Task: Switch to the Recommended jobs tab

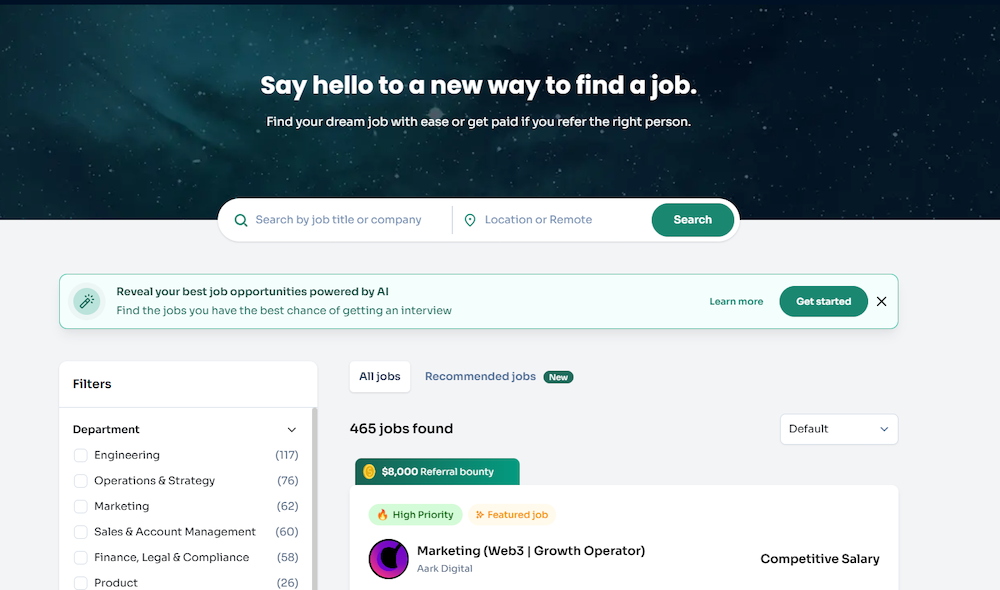Action: point(480,376)
